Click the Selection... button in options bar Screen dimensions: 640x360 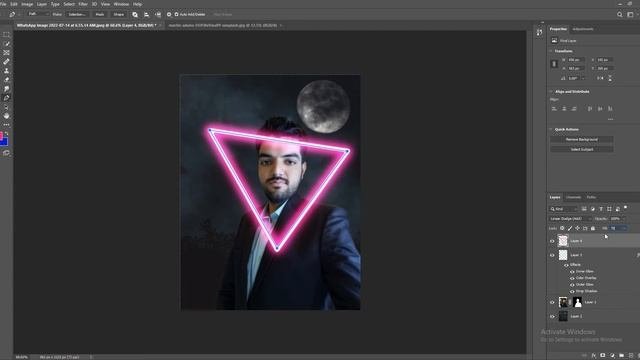[x=77, y=14]
